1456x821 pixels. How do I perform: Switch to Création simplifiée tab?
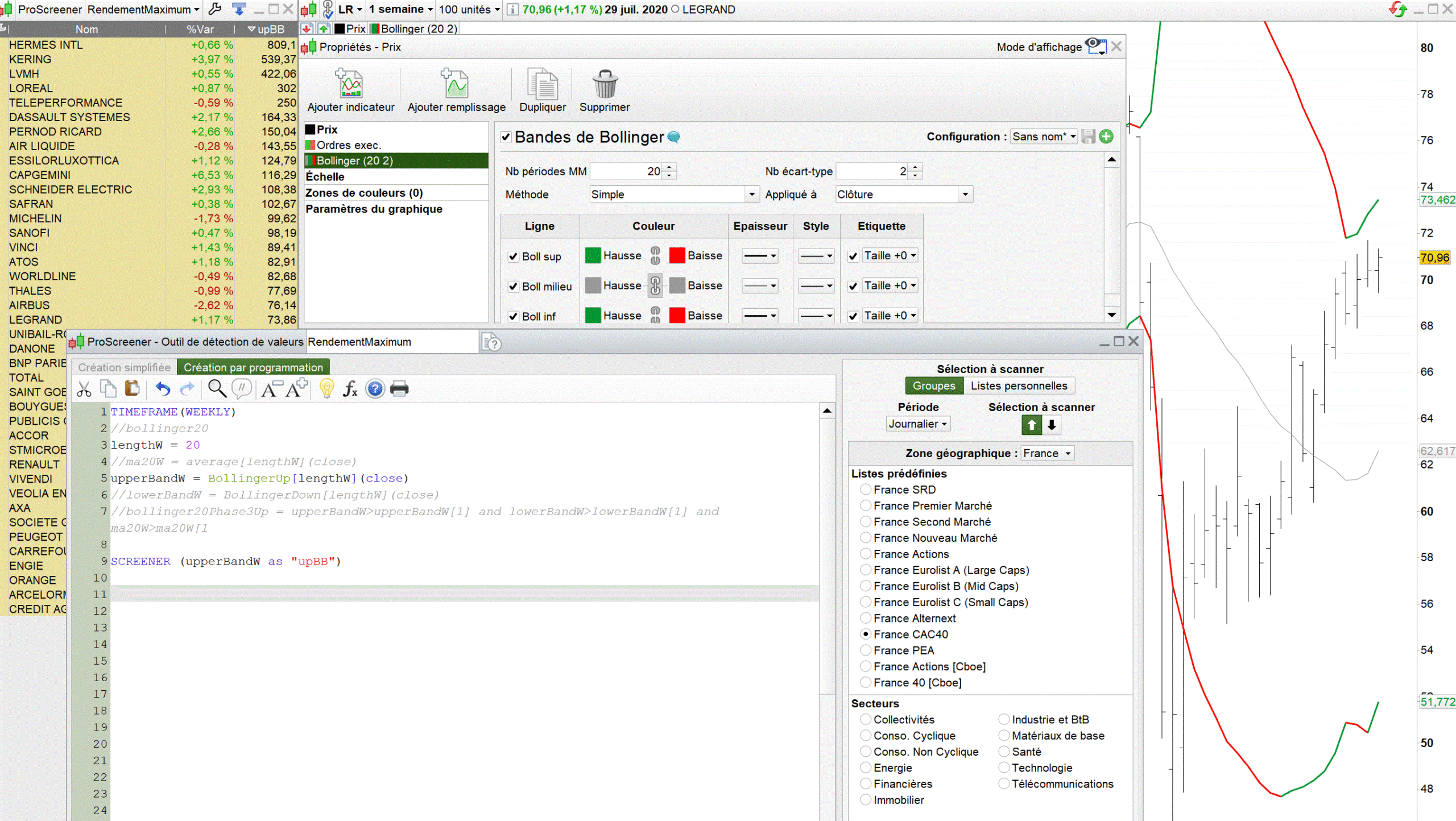point(124,367)
